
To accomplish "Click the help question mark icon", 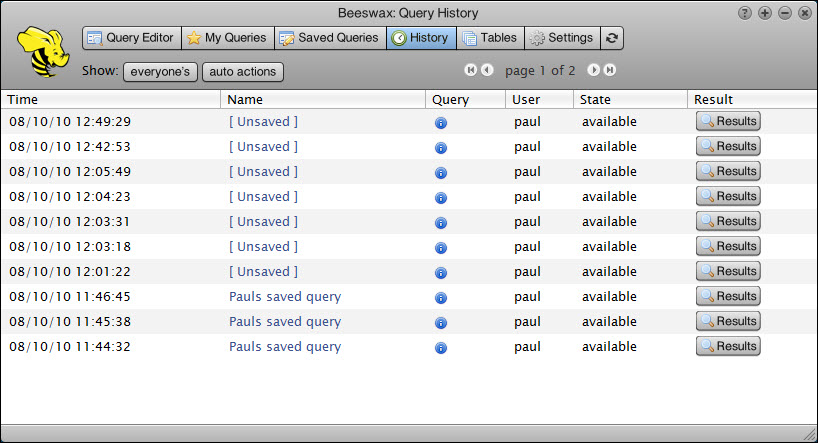I will [x=744, y=13].
